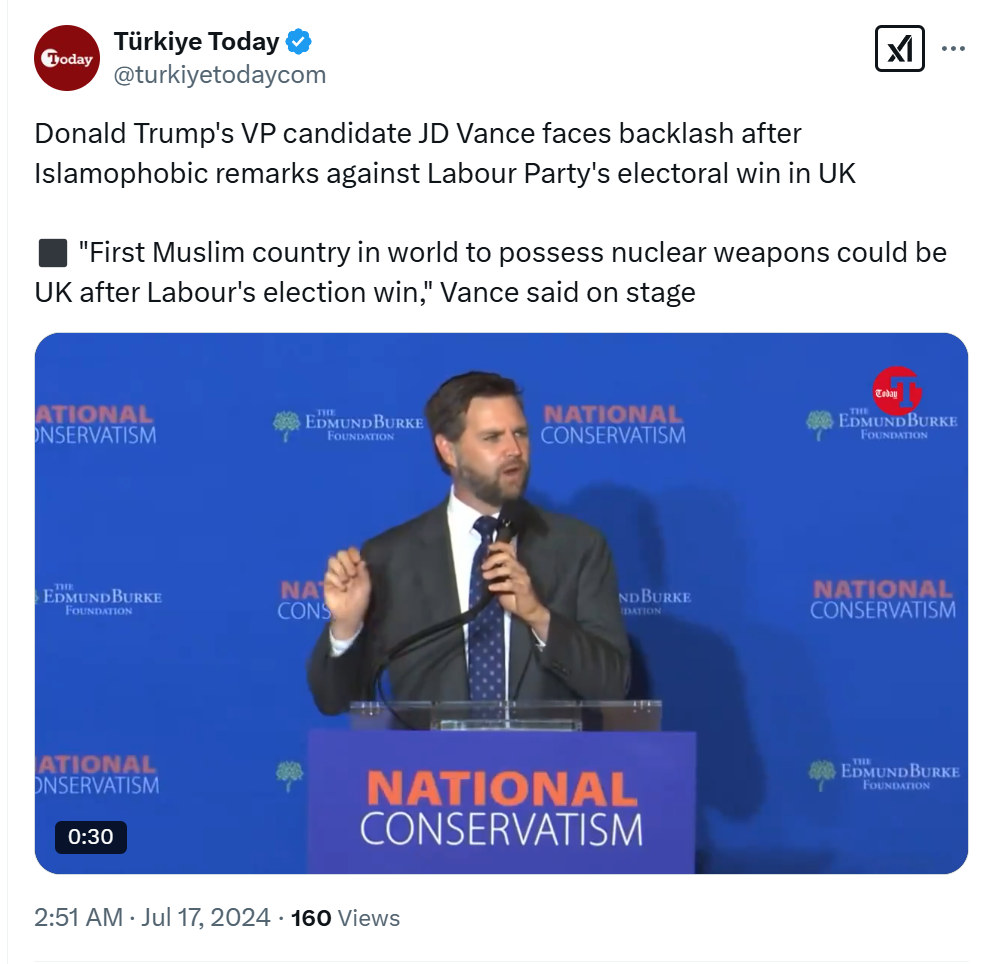Click the Jul 17, 2024 date
The width and height of the screenshot is (984, 964).
coord(205,918)
